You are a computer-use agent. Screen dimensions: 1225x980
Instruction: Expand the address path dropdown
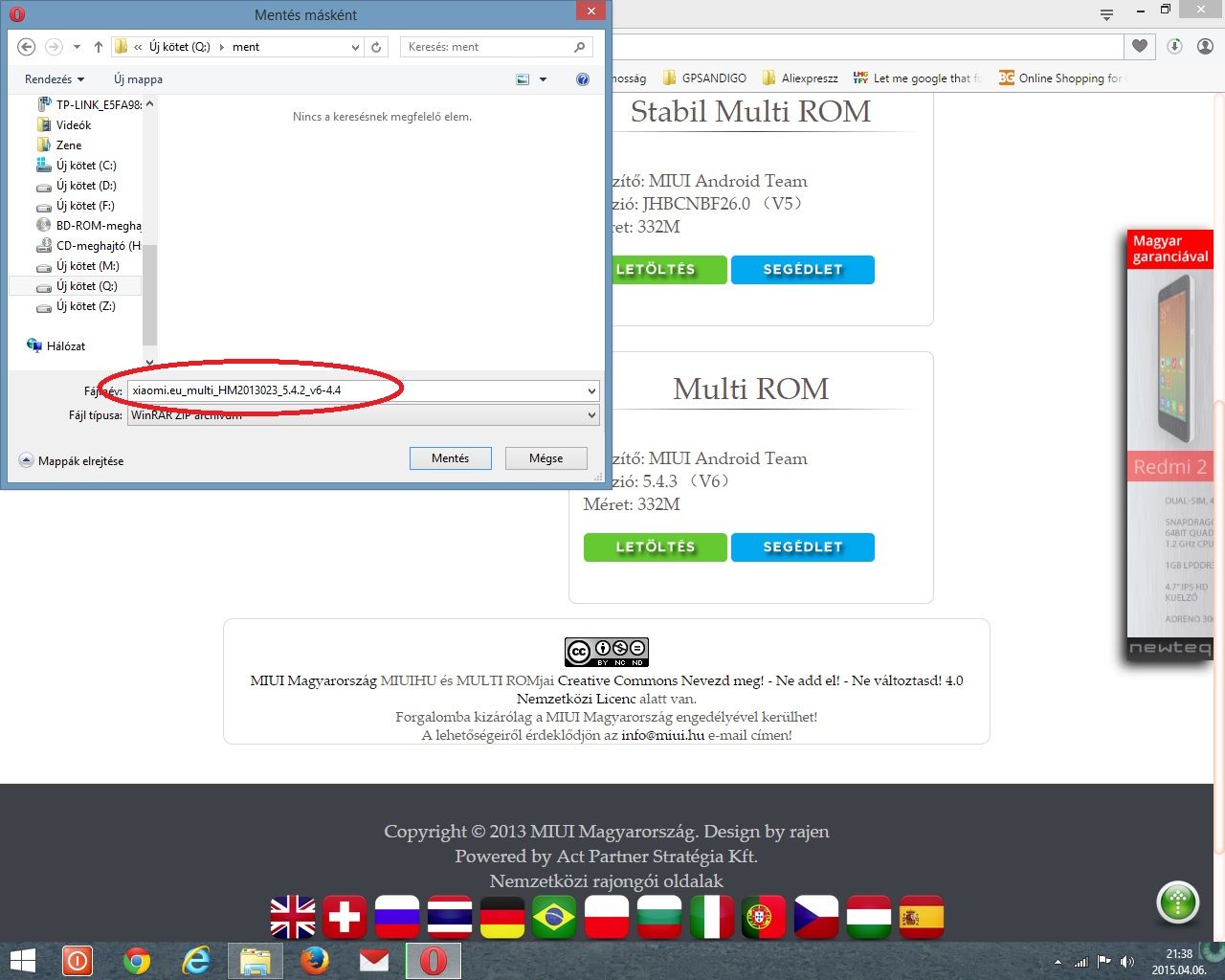(356, 47)
